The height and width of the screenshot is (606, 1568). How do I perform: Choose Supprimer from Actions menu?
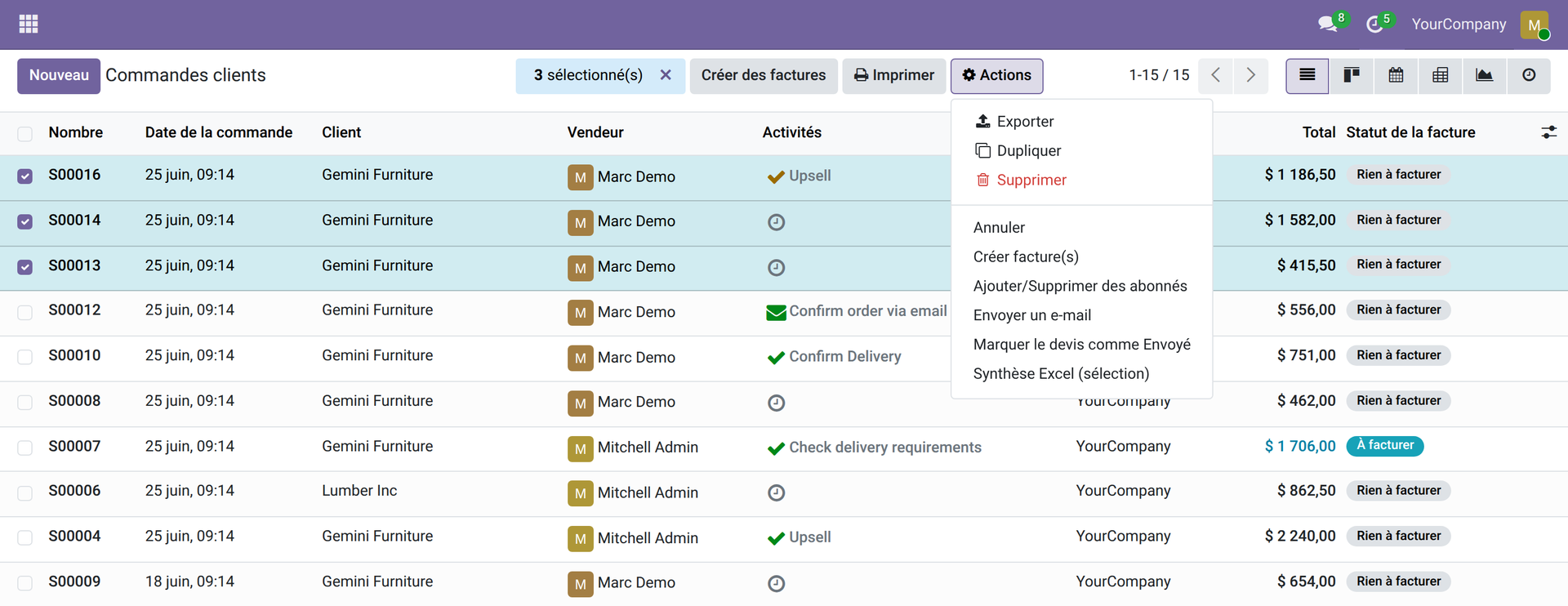tap(1081, 180)
